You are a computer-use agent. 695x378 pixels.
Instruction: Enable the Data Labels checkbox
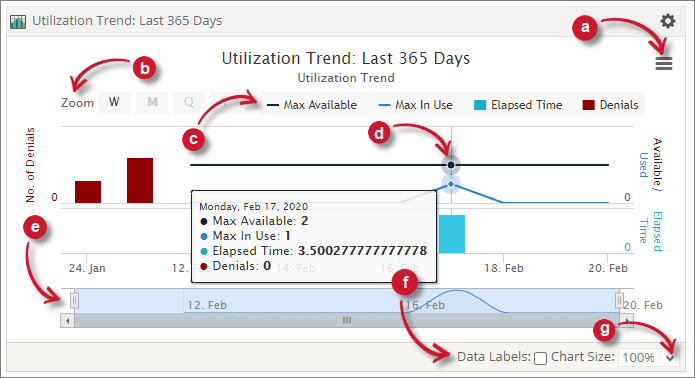click(540, 358)
